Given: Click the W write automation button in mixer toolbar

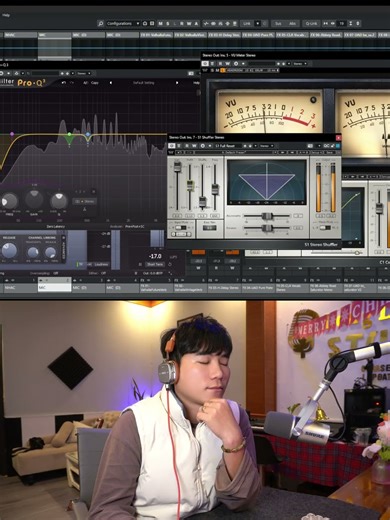Looking at the screenshot, I should [189, 23].
